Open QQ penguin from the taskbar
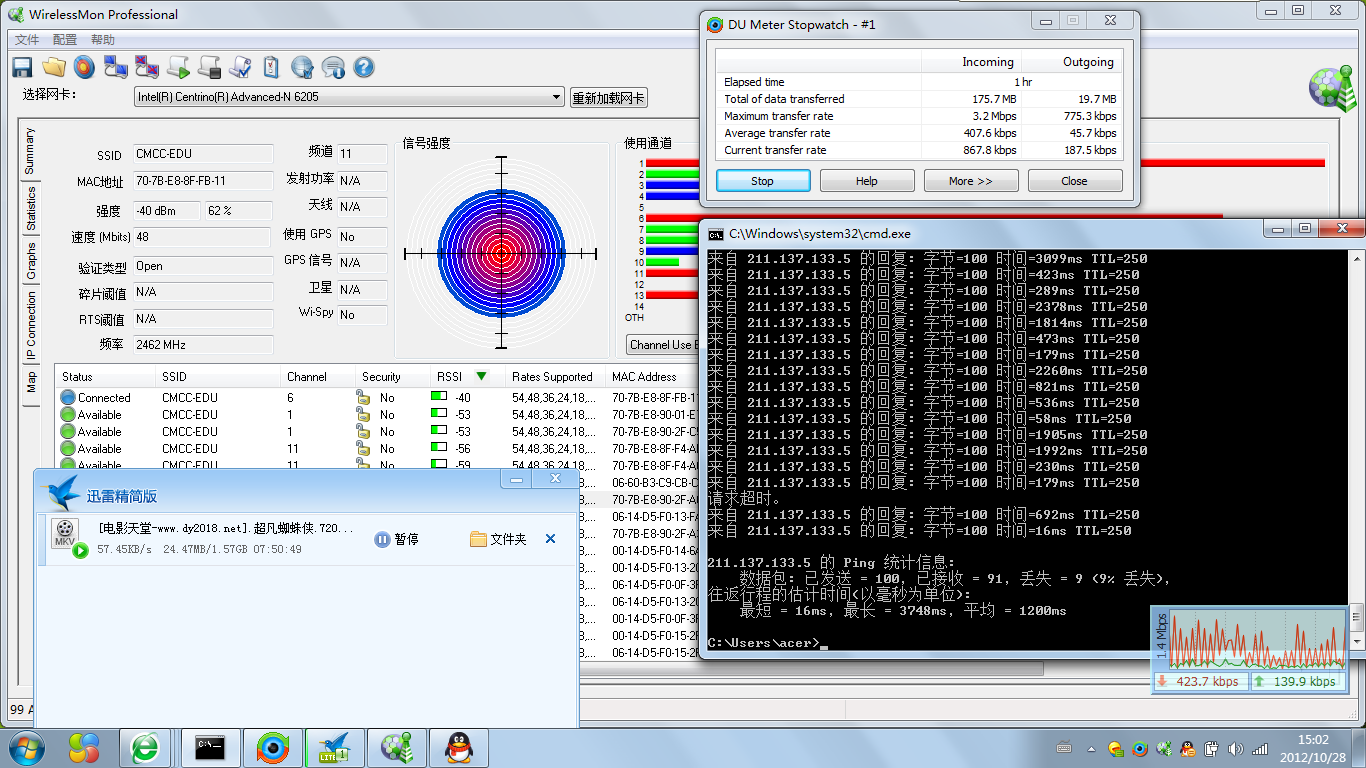The width and height of the screenshot is (1366, 768). point(459,747)
